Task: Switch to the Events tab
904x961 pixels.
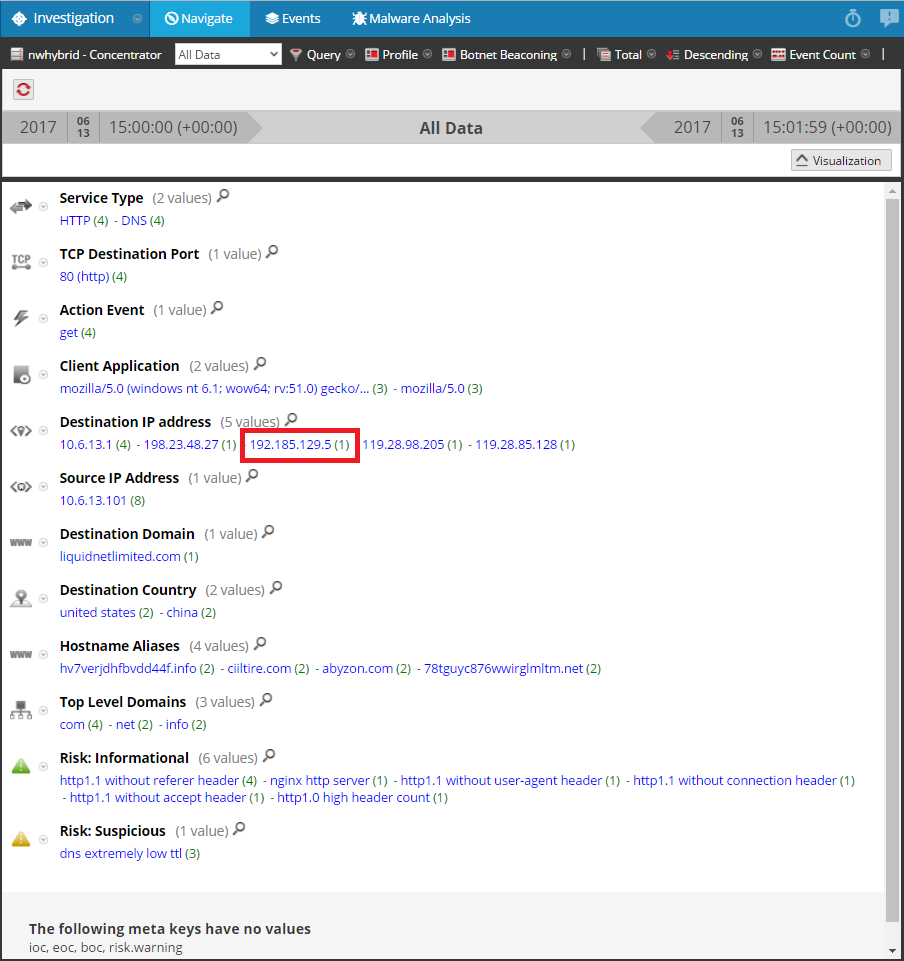Action: click(293, 18)
